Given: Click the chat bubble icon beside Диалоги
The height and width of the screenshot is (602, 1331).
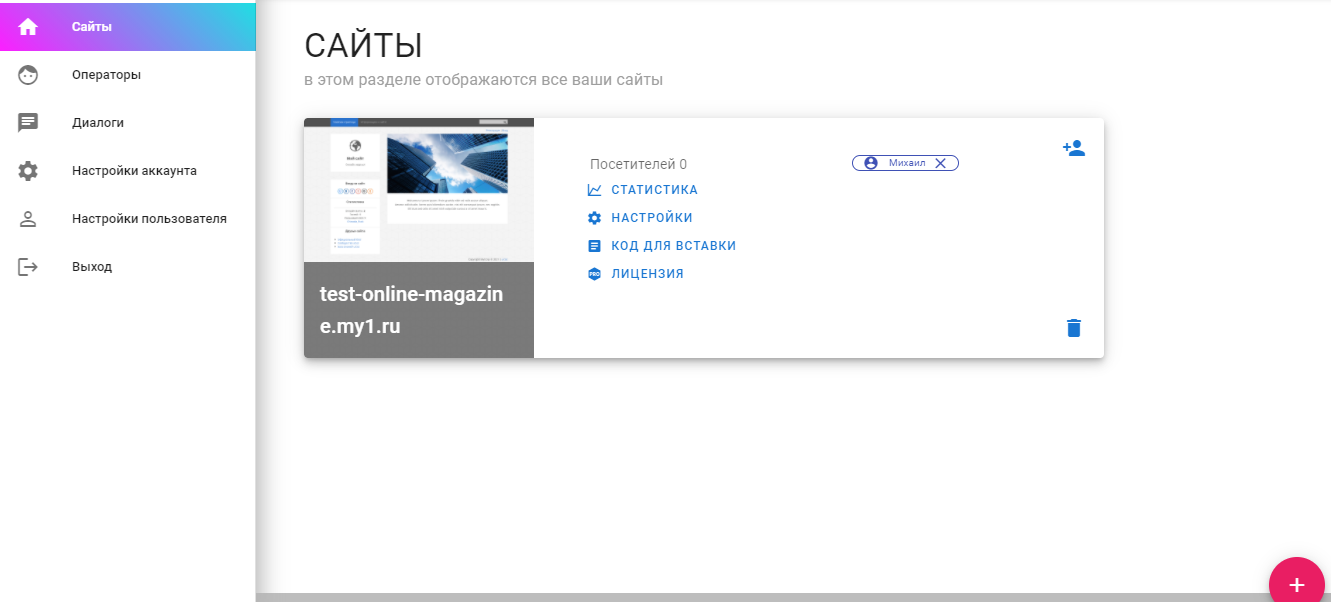Looking at the screenshot, I should tap(28, 123).
